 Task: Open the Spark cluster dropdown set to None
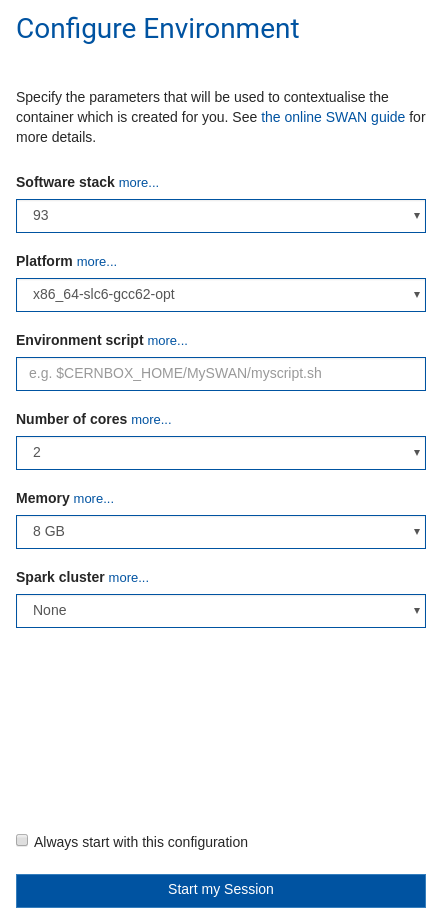pyautogui.click(x=220, y=610)
